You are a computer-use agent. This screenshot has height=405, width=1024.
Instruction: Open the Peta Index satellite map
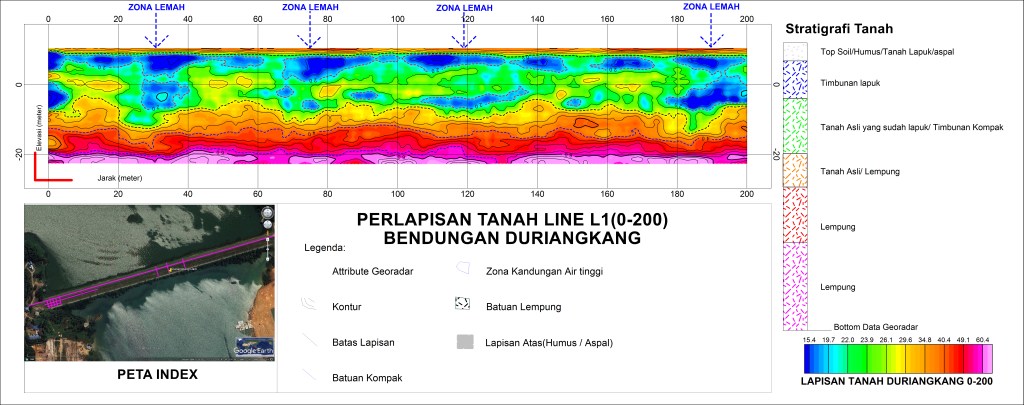pyautogui.click(x=150, y=283)
